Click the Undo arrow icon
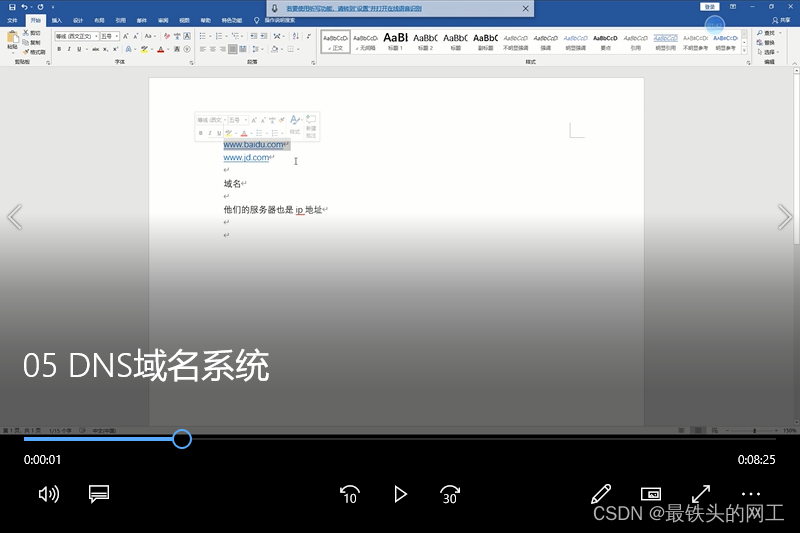The width and height of the screenshot is (800, 533). pos(24,7)
